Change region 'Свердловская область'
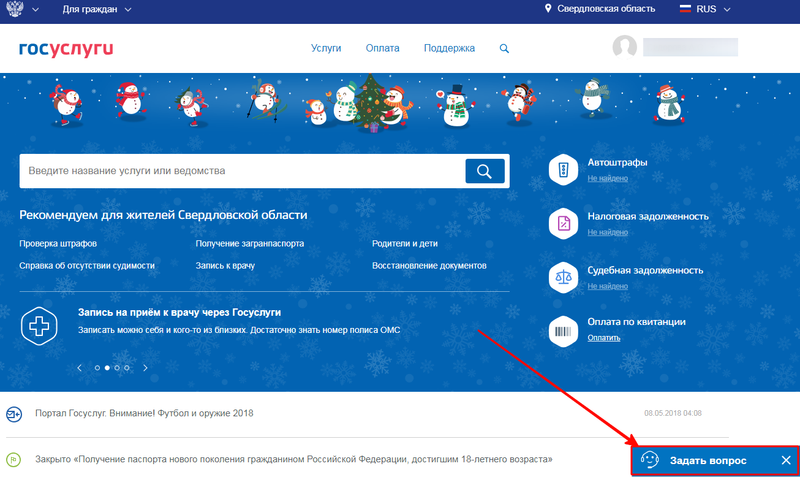This screenshot has height=477, width=800. (x=606, y=9)
